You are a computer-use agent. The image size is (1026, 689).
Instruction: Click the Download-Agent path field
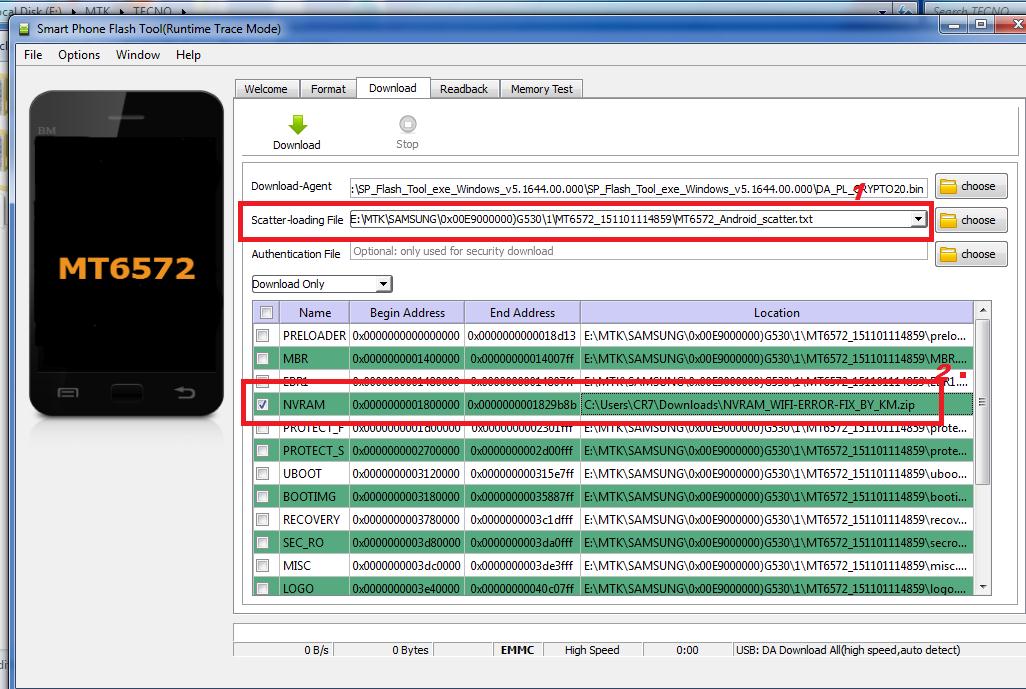click(x=638, y=189)
